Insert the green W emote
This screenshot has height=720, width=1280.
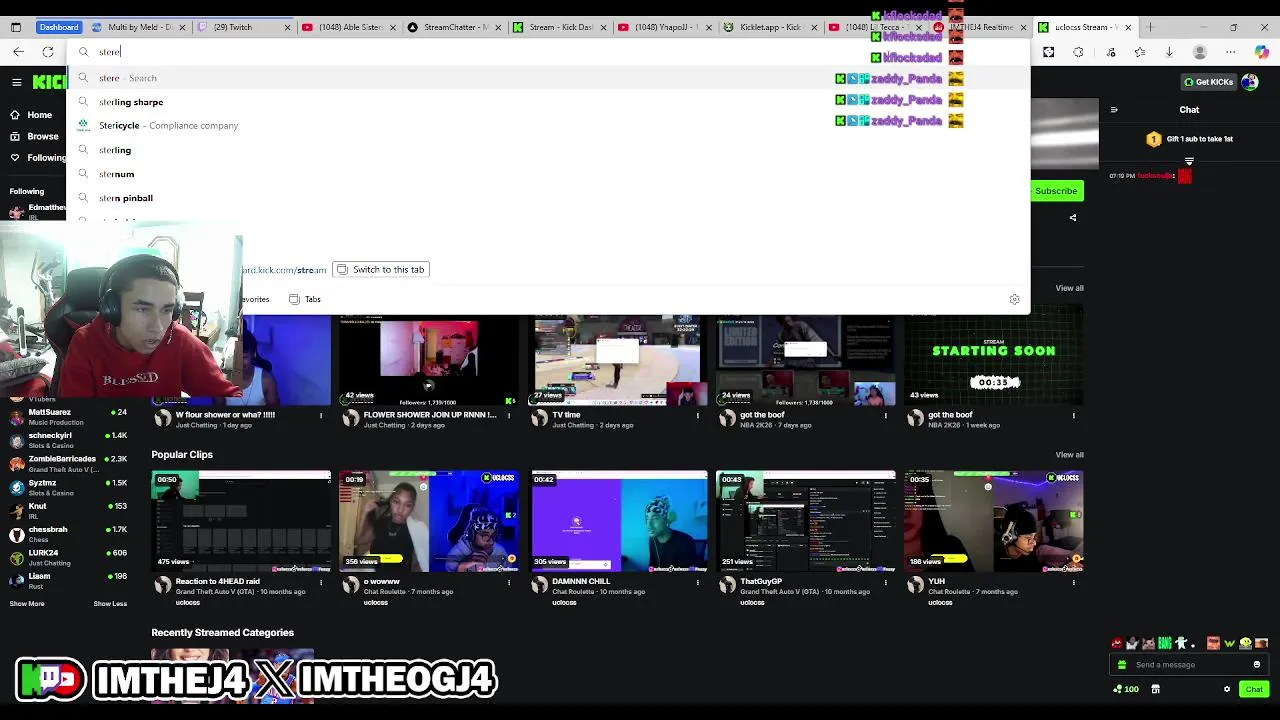[x=1230, y=643]
